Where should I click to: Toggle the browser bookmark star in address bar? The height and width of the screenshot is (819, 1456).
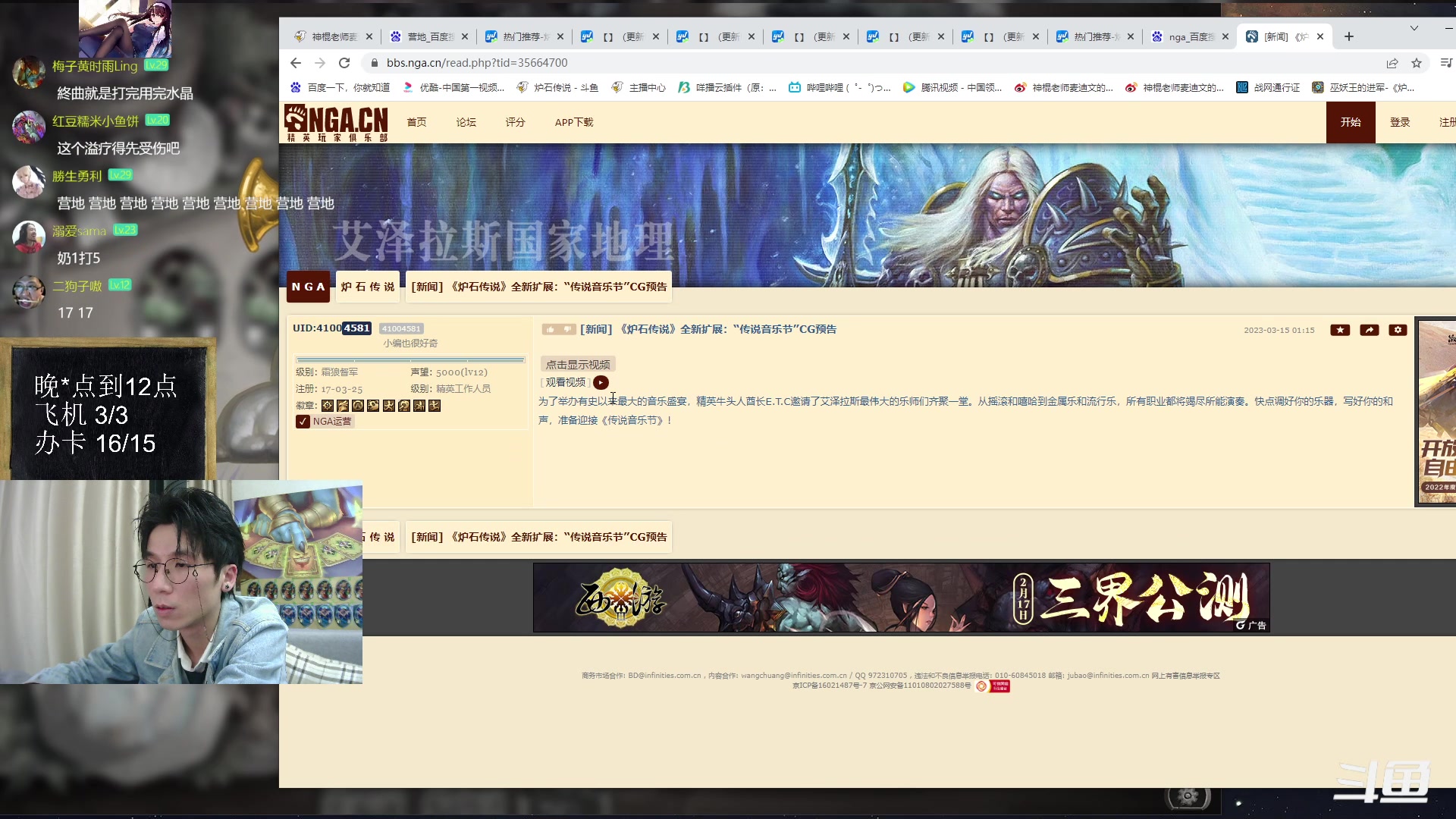click(x=1417, y=63)
